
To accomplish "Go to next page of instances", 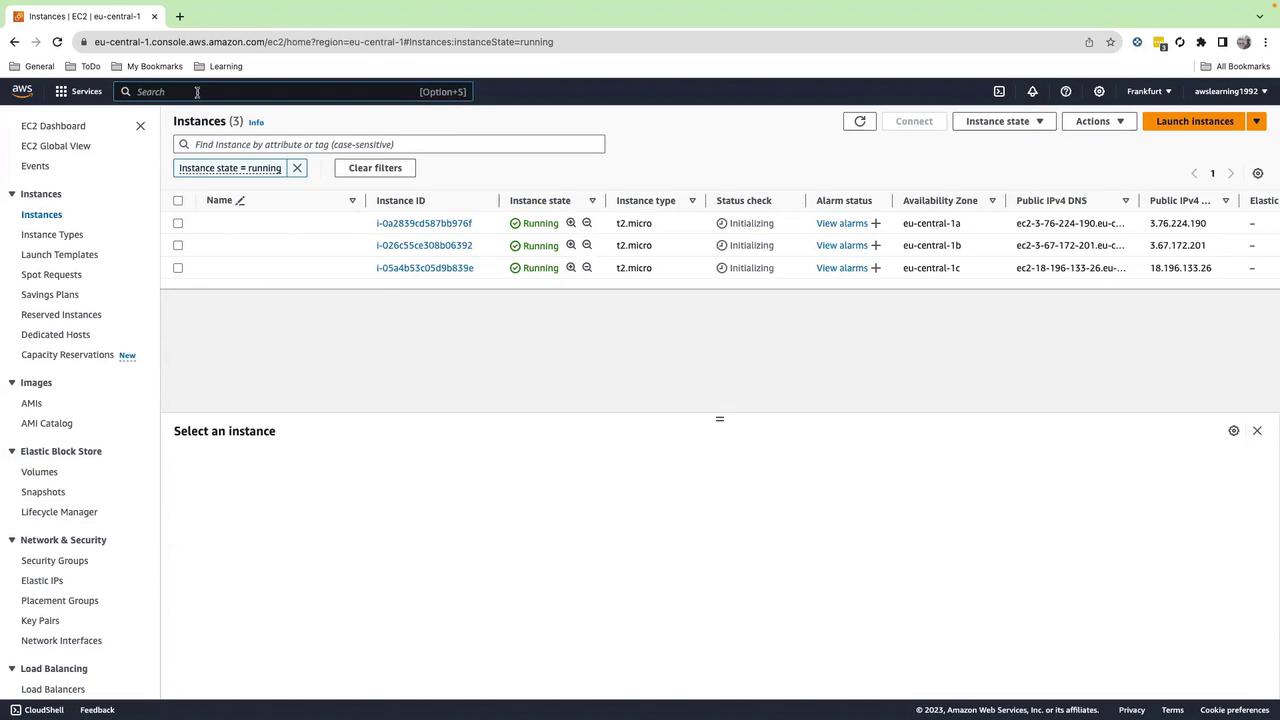I will (x=1231, y=173).
